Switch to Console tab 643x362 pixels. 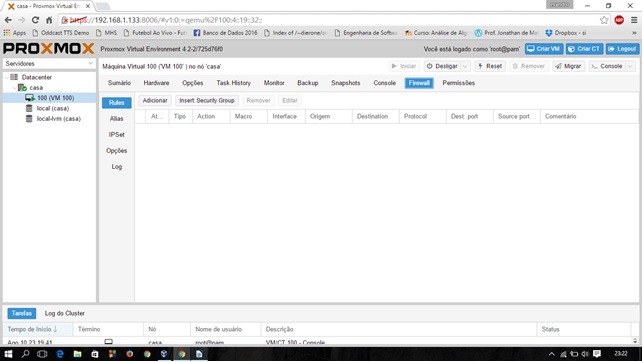[384, 83]
